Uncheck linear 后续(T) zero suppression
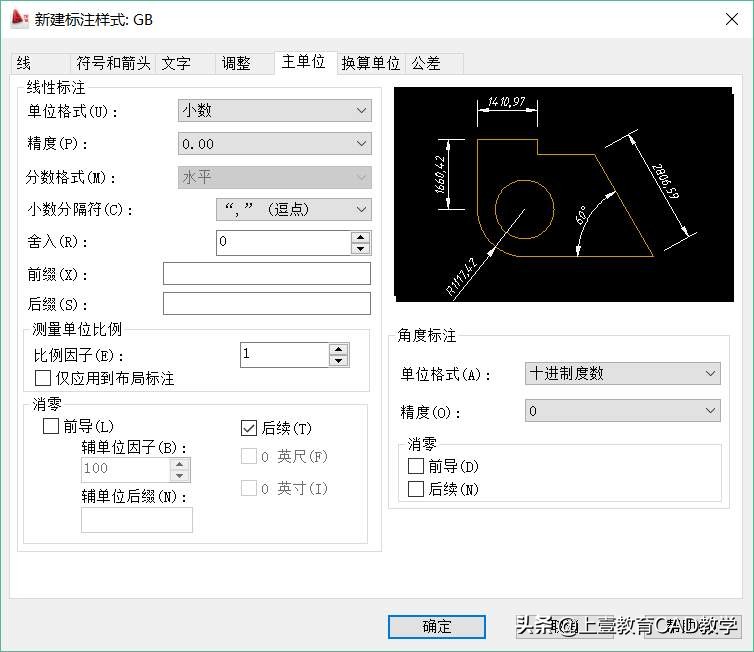754x652 pixels. point(249,428)
